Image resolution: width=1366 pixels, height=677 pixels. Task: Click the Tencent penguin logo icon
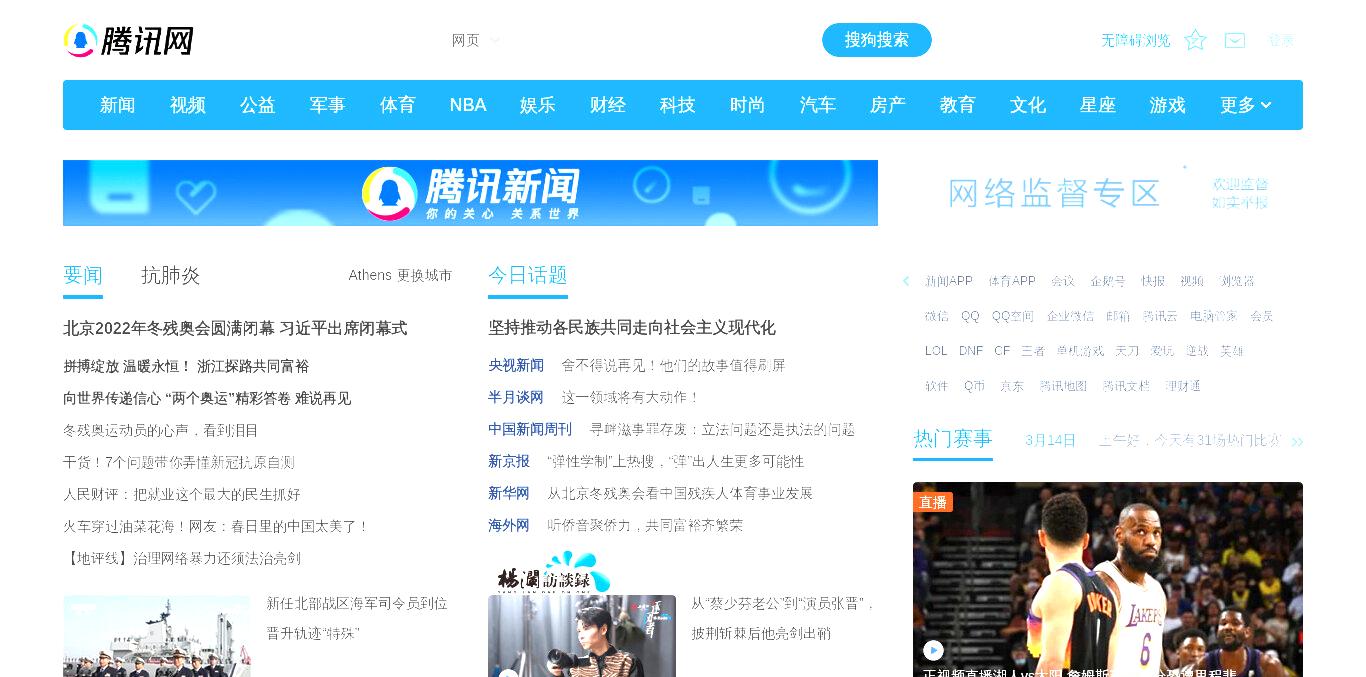[x=80, y=41]
